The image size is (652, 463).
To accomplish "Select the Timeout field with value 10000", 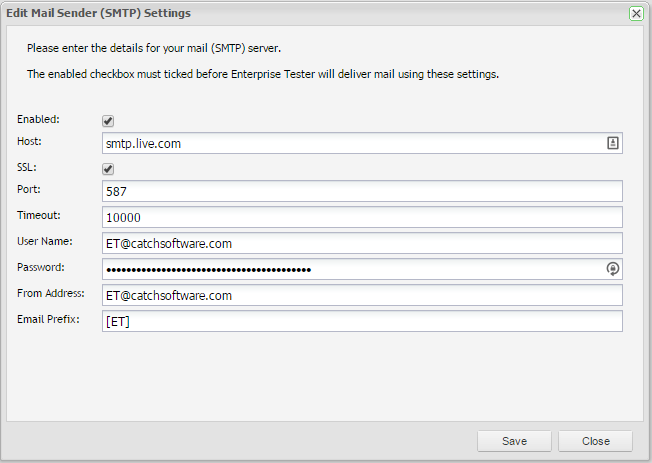I will click(362, 217).
